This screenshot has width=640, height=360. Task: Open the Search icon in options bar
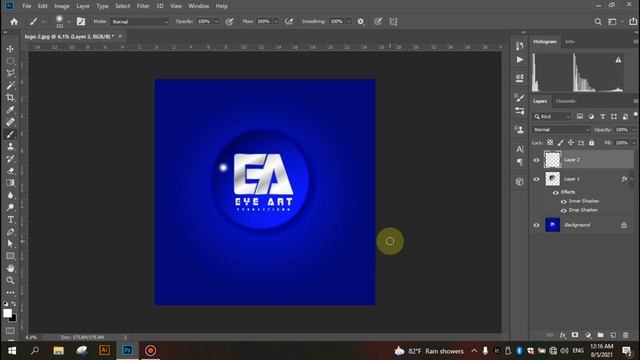[598, 22]
